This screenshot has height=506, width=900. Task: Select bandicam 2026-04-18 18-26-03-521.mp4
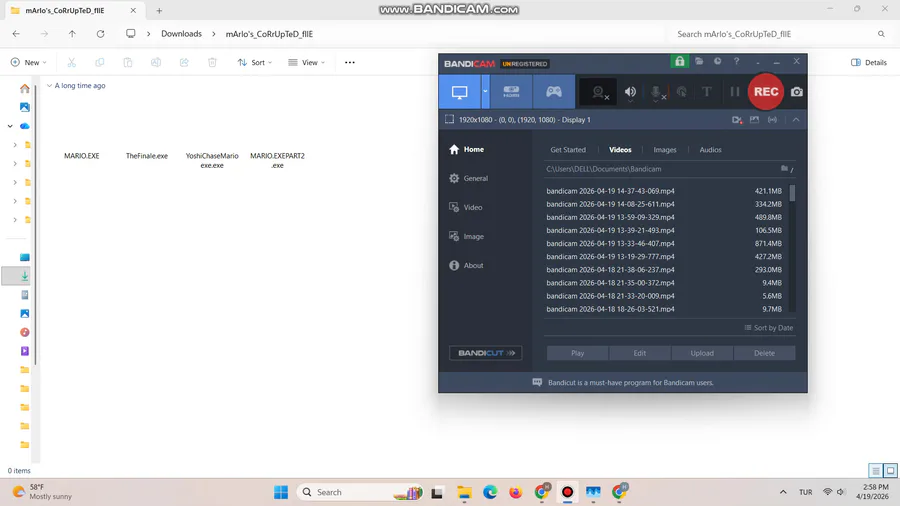point(664,309)
